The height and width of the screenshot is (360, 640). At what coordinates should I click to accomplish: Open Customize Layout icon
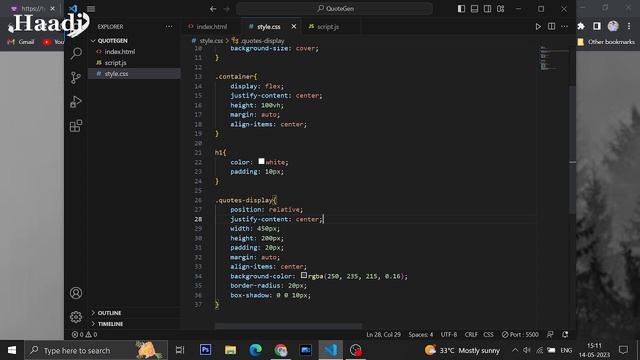coord(500,9)
